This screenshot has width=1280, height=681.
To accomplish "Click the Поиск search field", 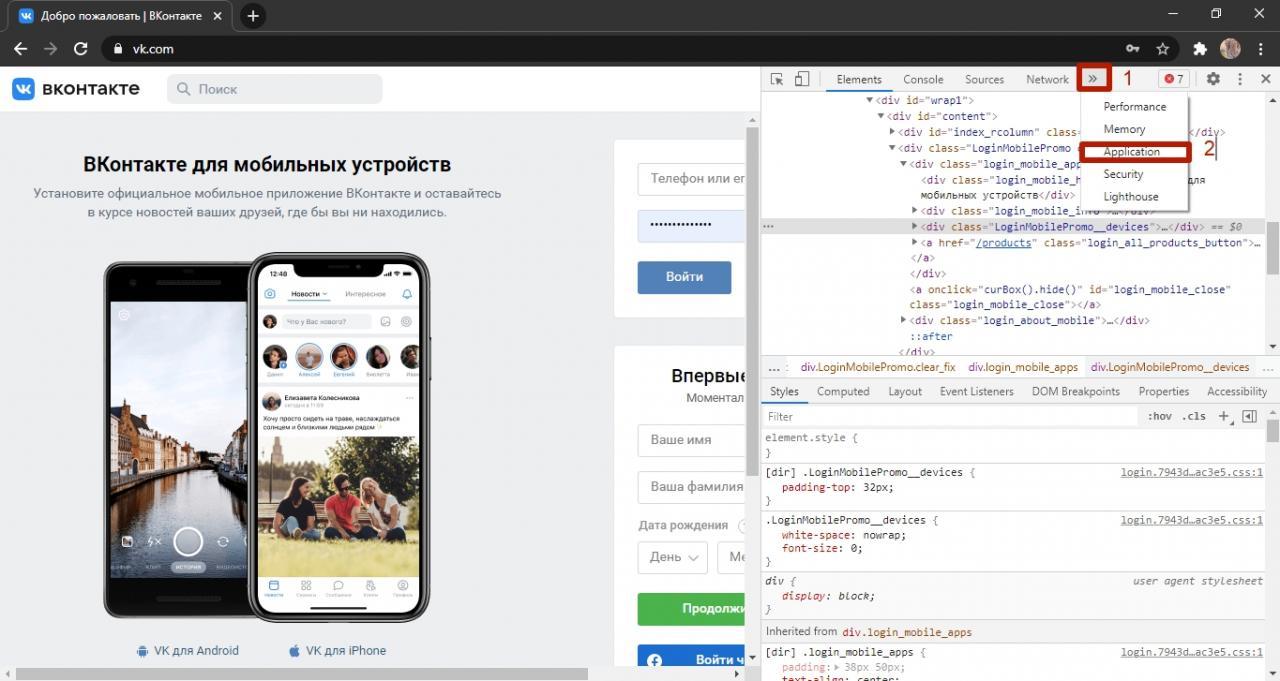I will (274, 89).
